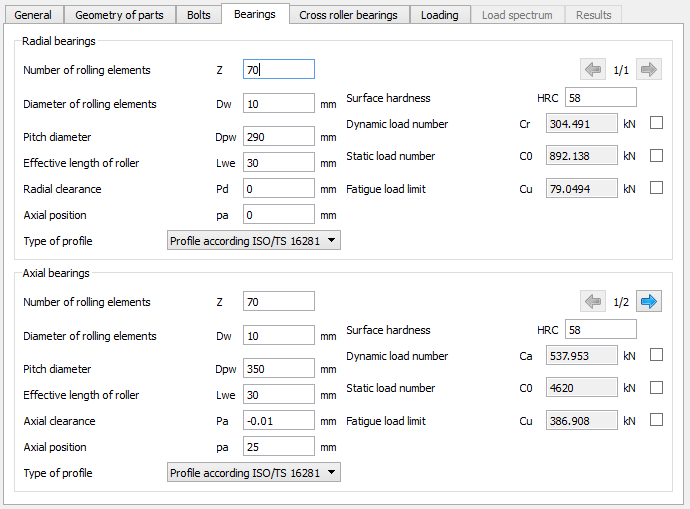The image size is (690, 509).
Task: Select the Geometry of parts tab
Action: [x=120, y=15]
